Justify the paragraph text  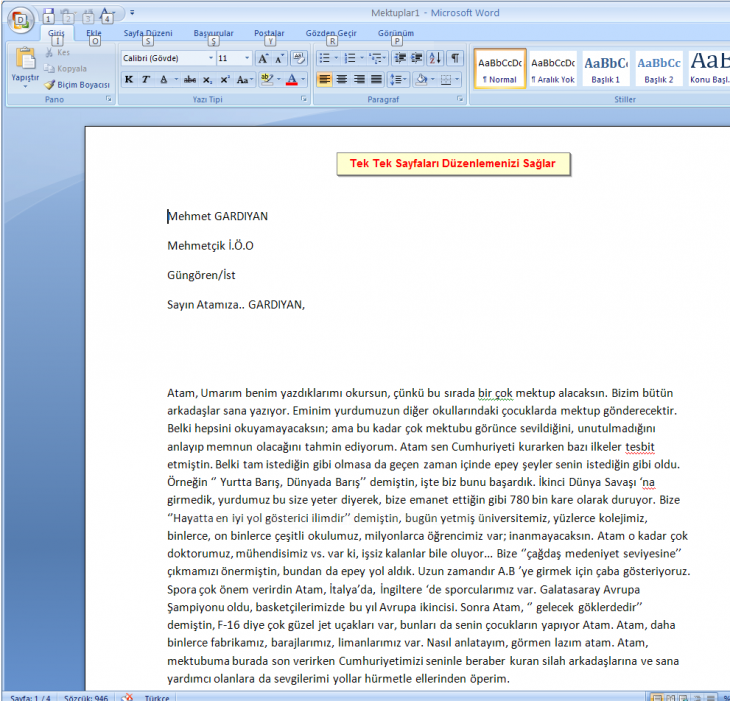[376, 79]
